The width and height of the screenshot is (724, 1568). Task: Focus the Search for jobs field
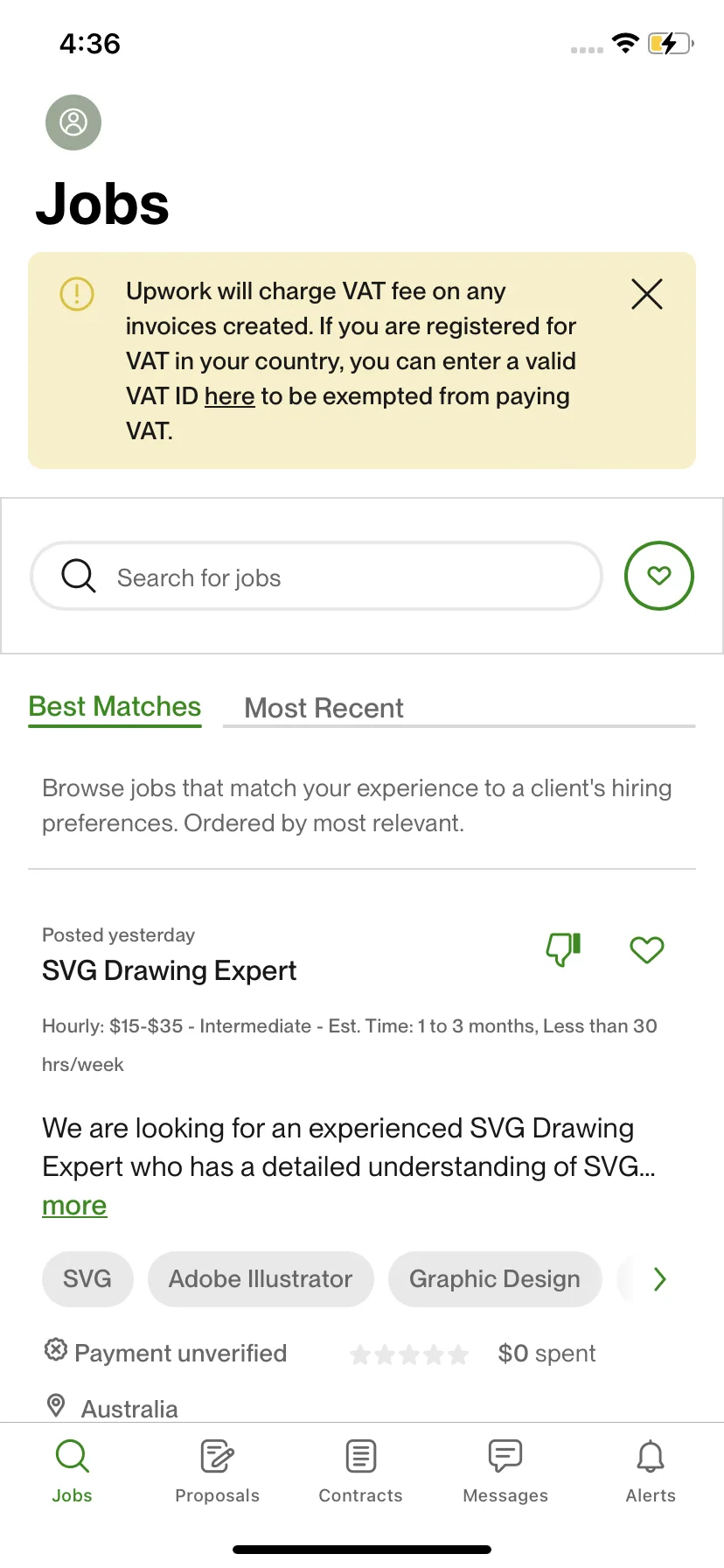pyautogui.click(x=317, y=576)
